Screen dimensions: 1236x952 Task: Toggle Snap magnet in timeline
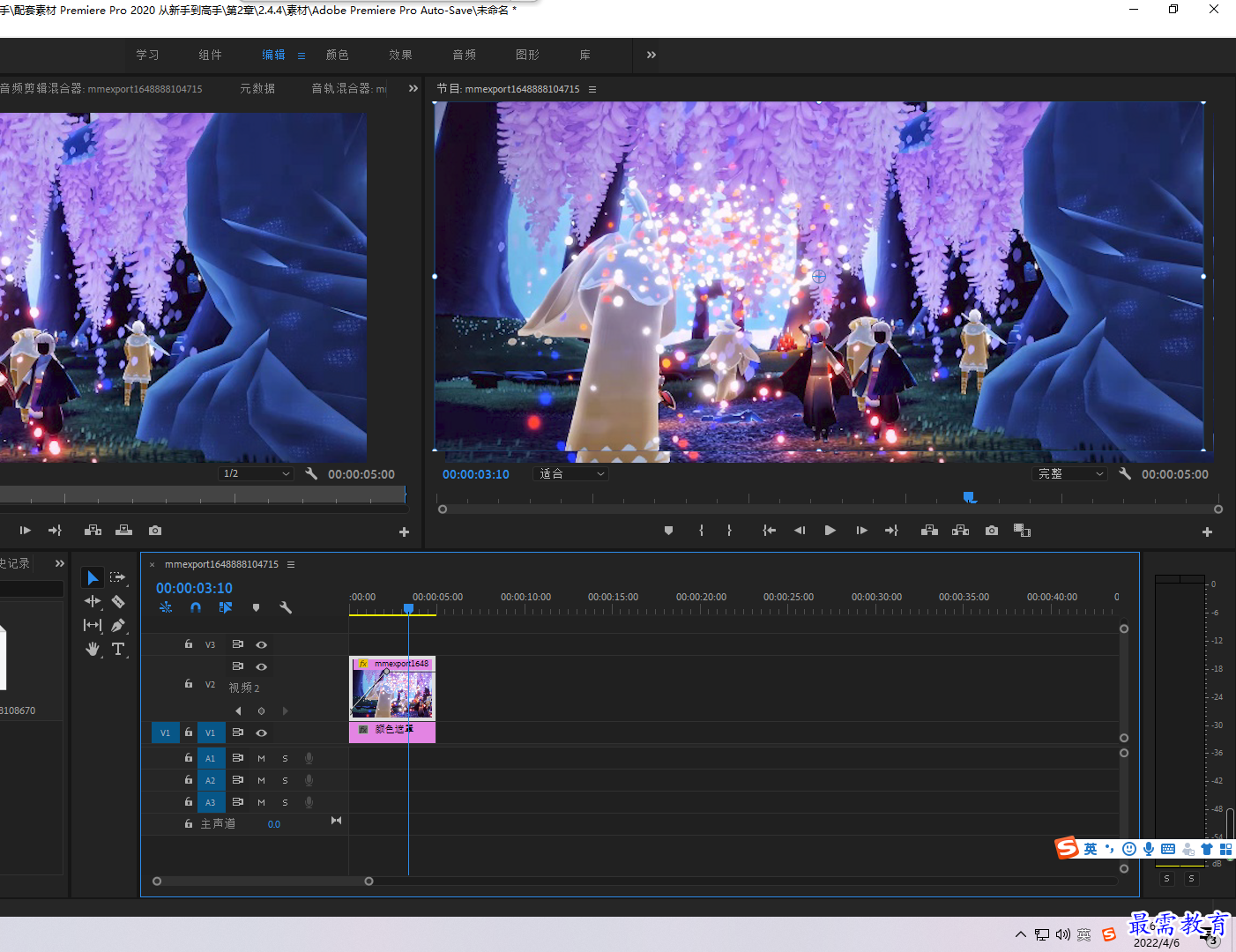click(196, 607)
